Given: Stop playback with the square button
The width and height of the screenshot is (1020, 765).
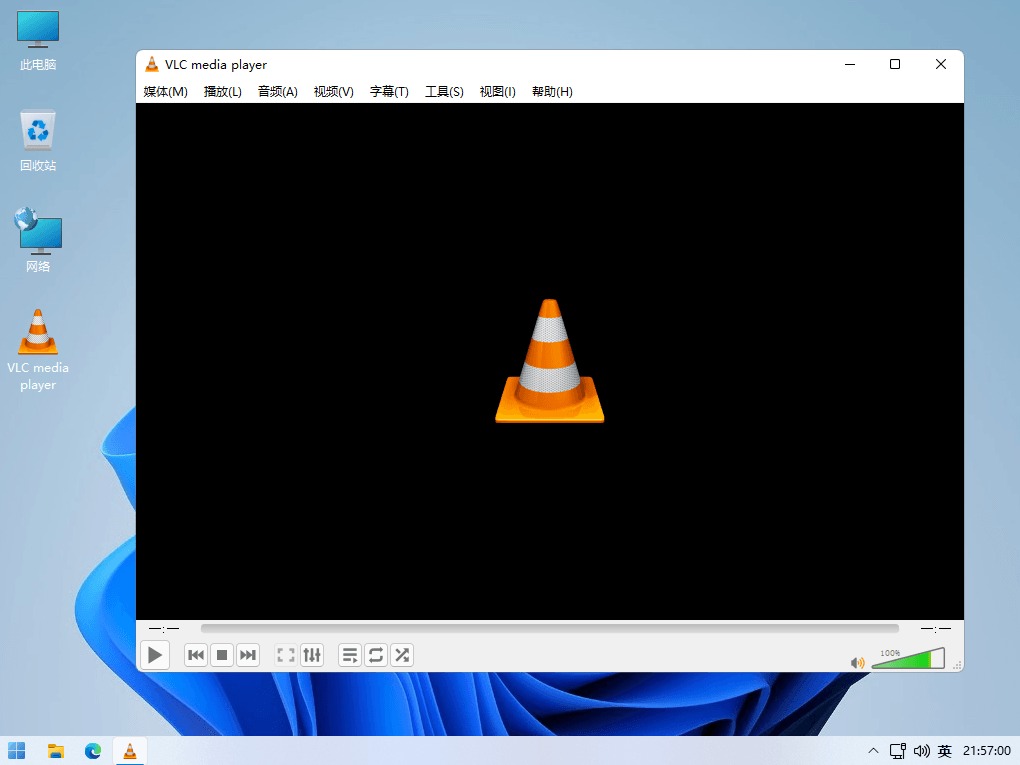Looking at the screenshot, I should pyautogui.click(x=222, y=655).
